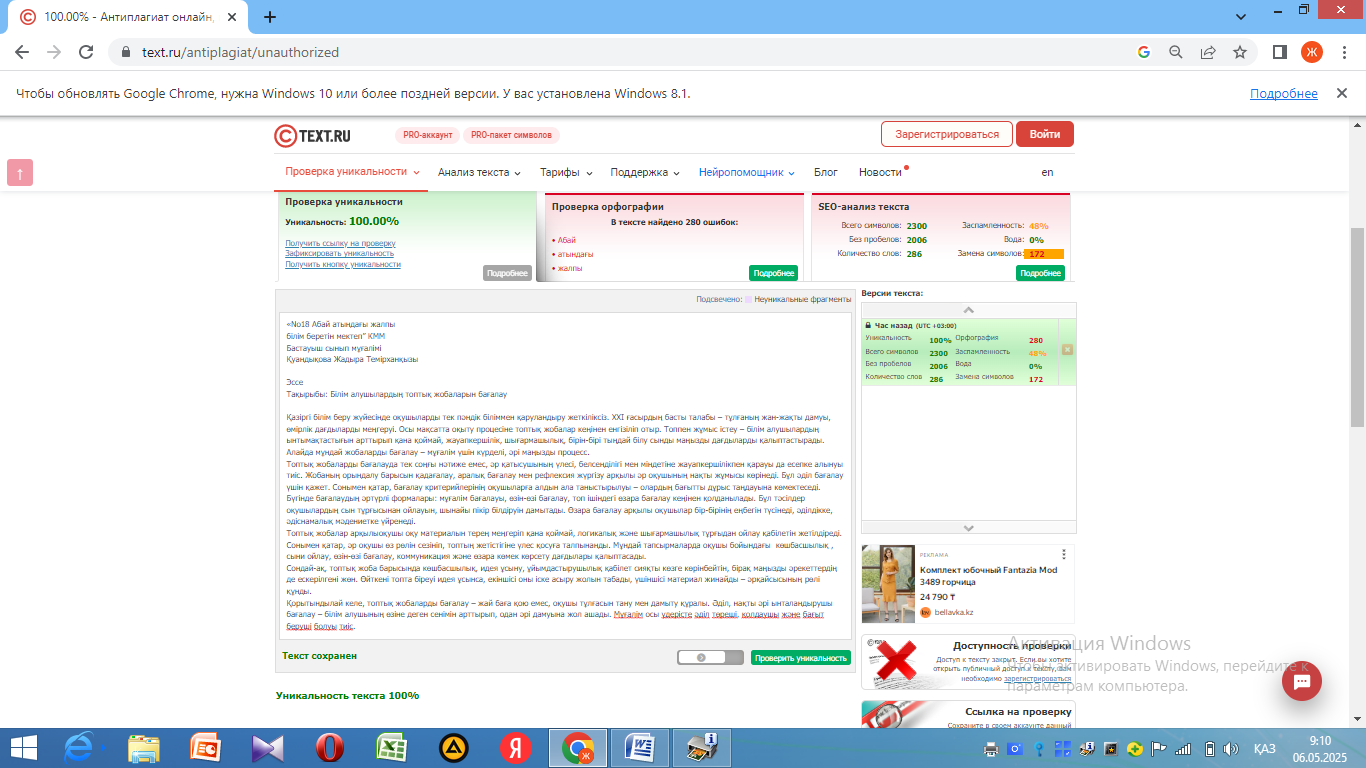The width and height of the screenshot is (1366, 768).
Task: Click the Получить ссылку на проверку link
Action: pos(340,243)
